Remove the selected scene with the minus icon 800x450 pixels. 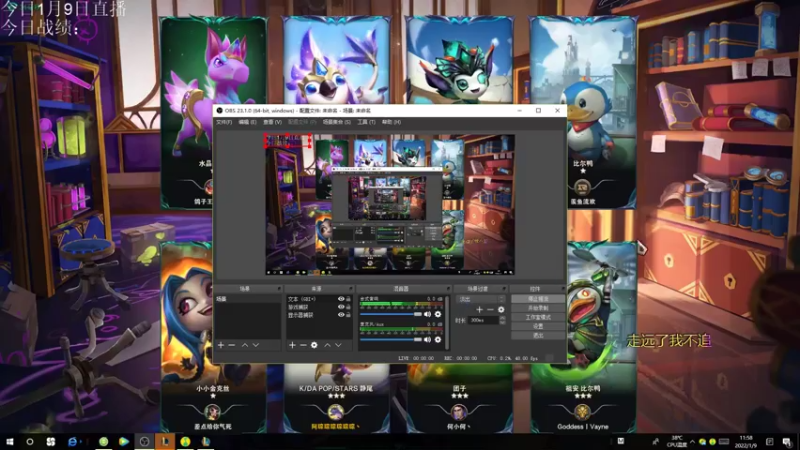(x=232, y=345)
